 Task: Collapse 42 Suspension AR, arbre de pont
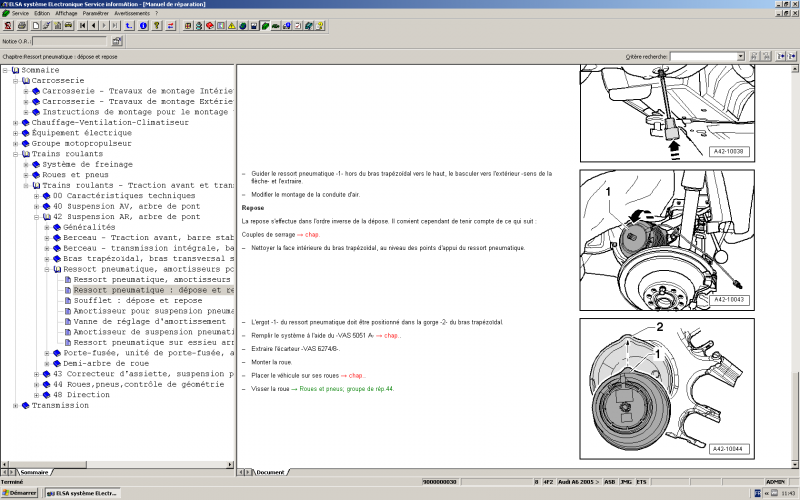click(x=36, y=217)
